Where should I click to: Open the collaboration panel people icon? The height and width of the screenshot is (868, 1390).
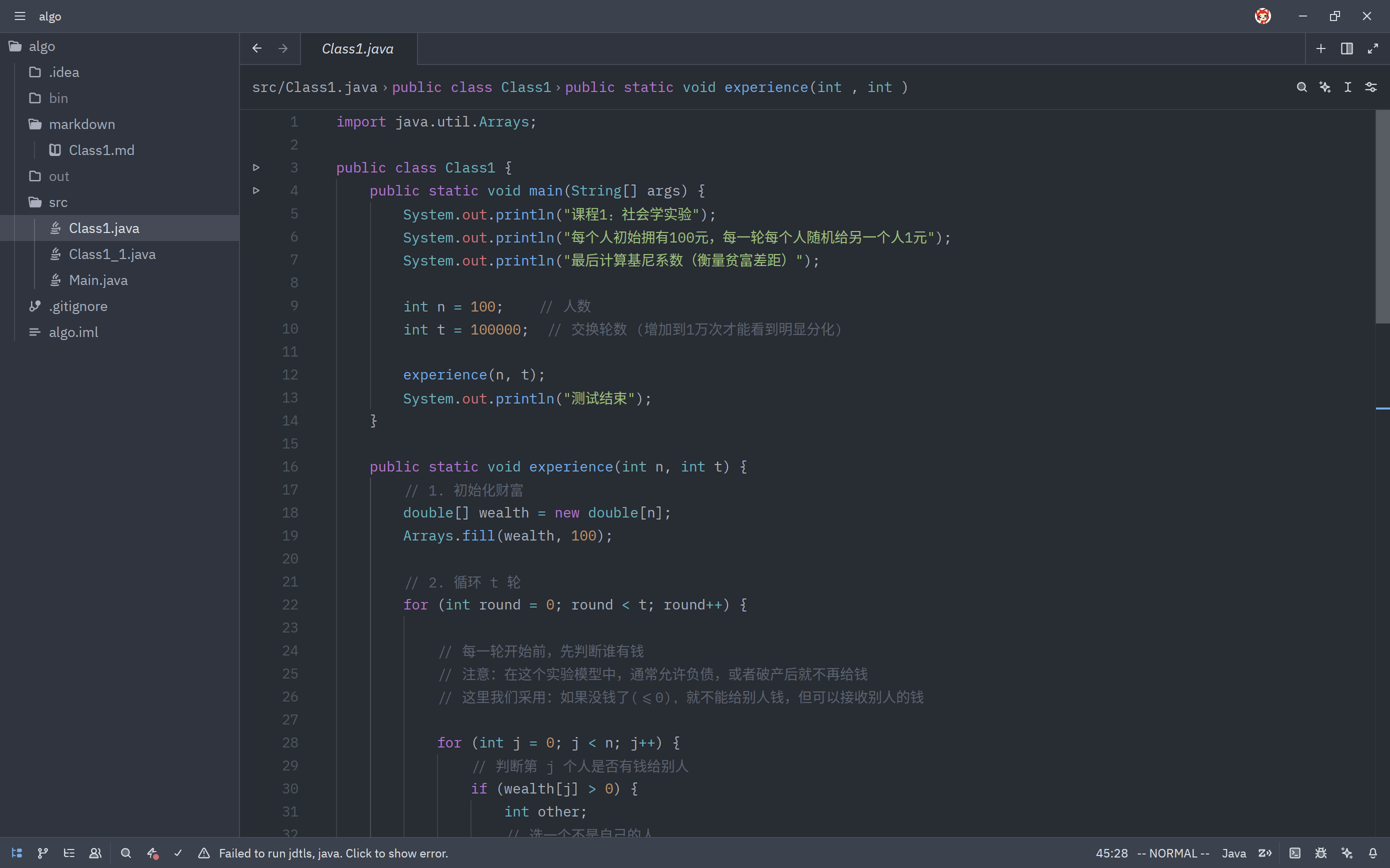(x=95, y=853)
